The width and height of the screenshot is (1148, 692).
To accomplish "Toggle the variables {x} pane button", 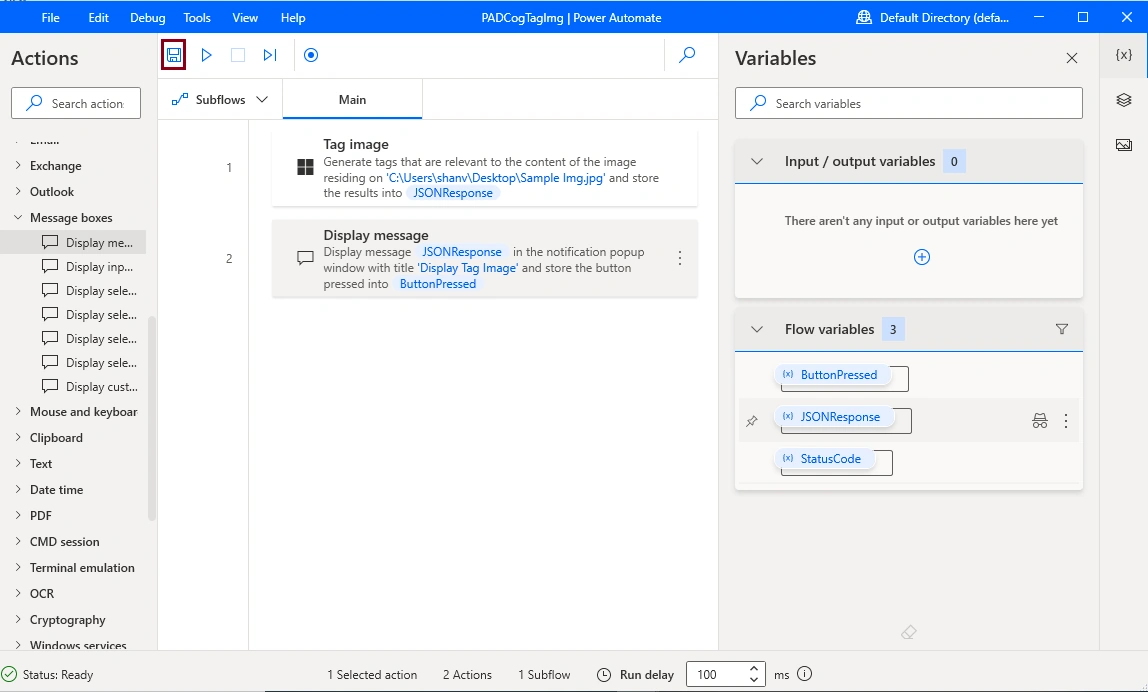I will click(x=1124, y=55).
